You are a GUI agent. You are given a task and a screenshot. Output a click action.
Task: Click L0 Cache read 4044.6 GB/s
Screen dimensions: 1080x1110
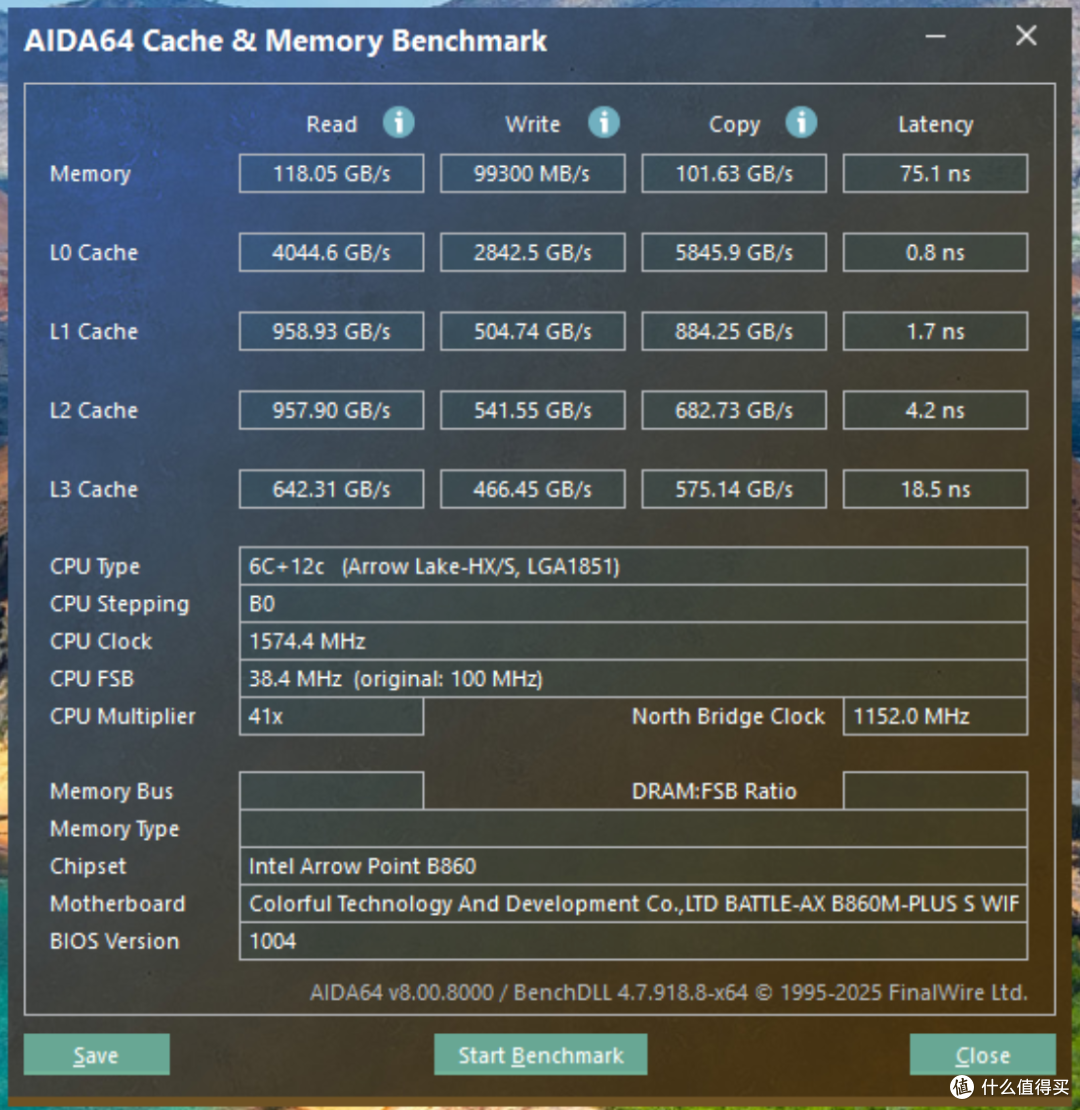pyautogui.click(x=331, y=252)
